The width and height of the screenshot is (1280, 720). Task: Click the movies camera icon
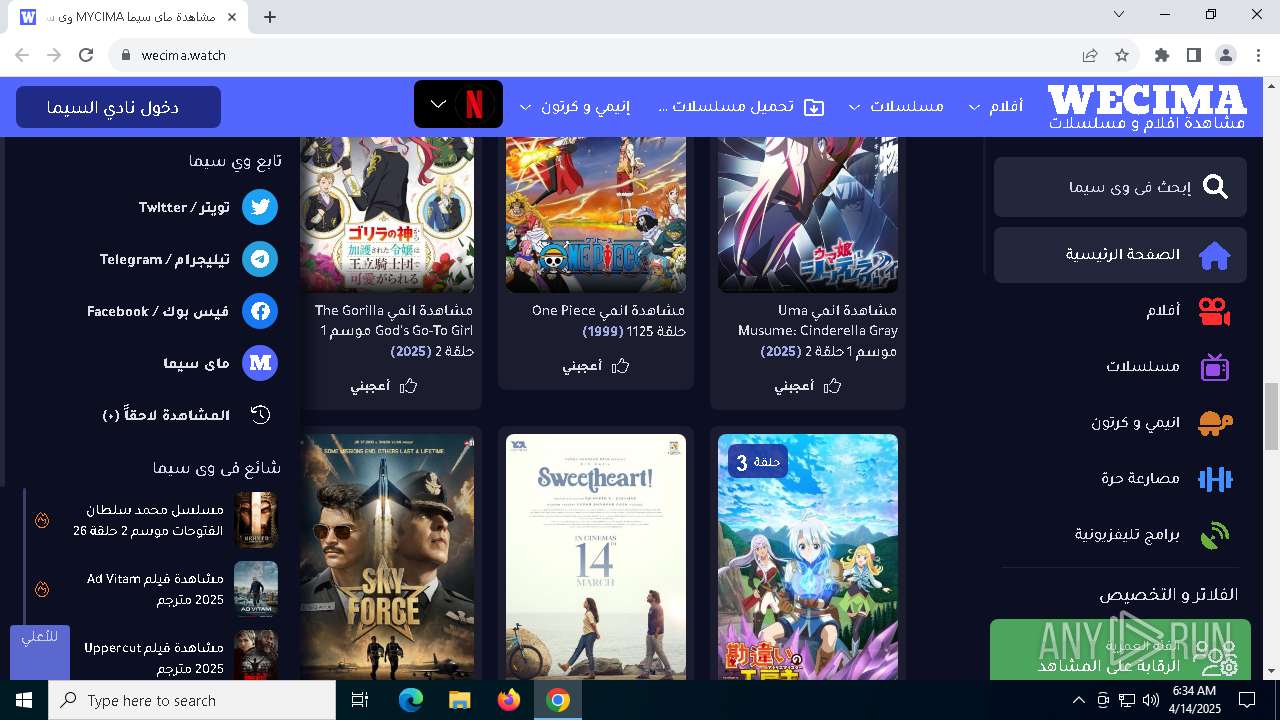[x=1214, y=311]
